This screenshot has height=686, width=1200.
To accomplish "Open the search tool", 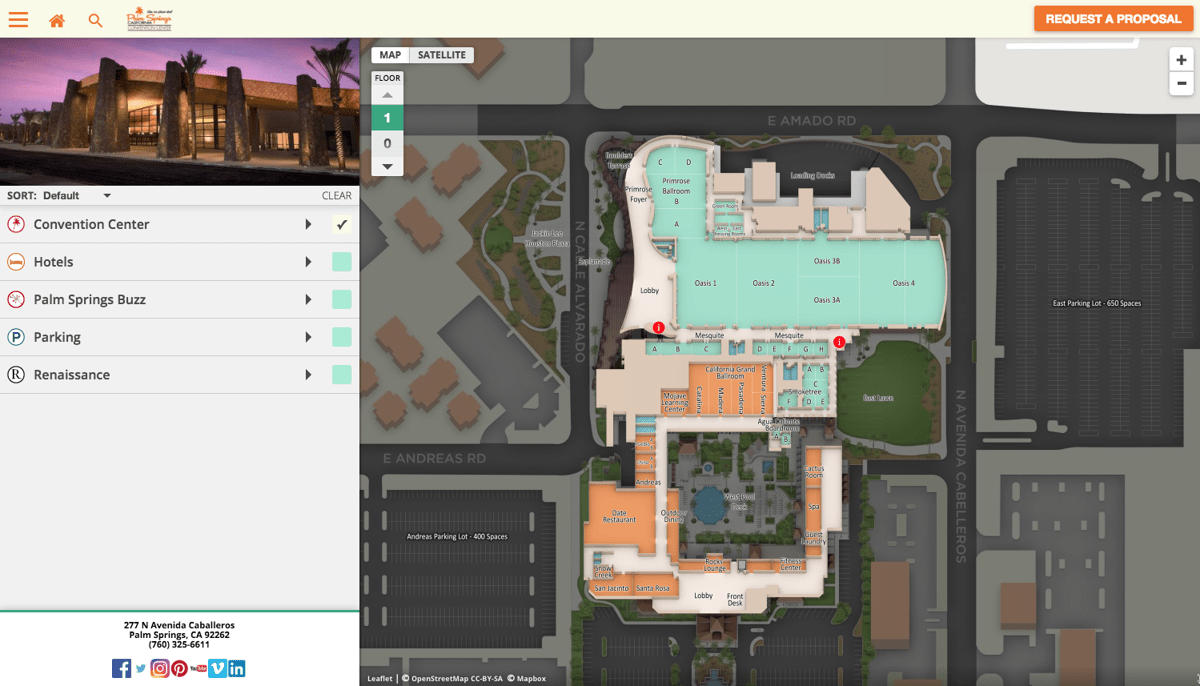I will [x=95, y=19].
